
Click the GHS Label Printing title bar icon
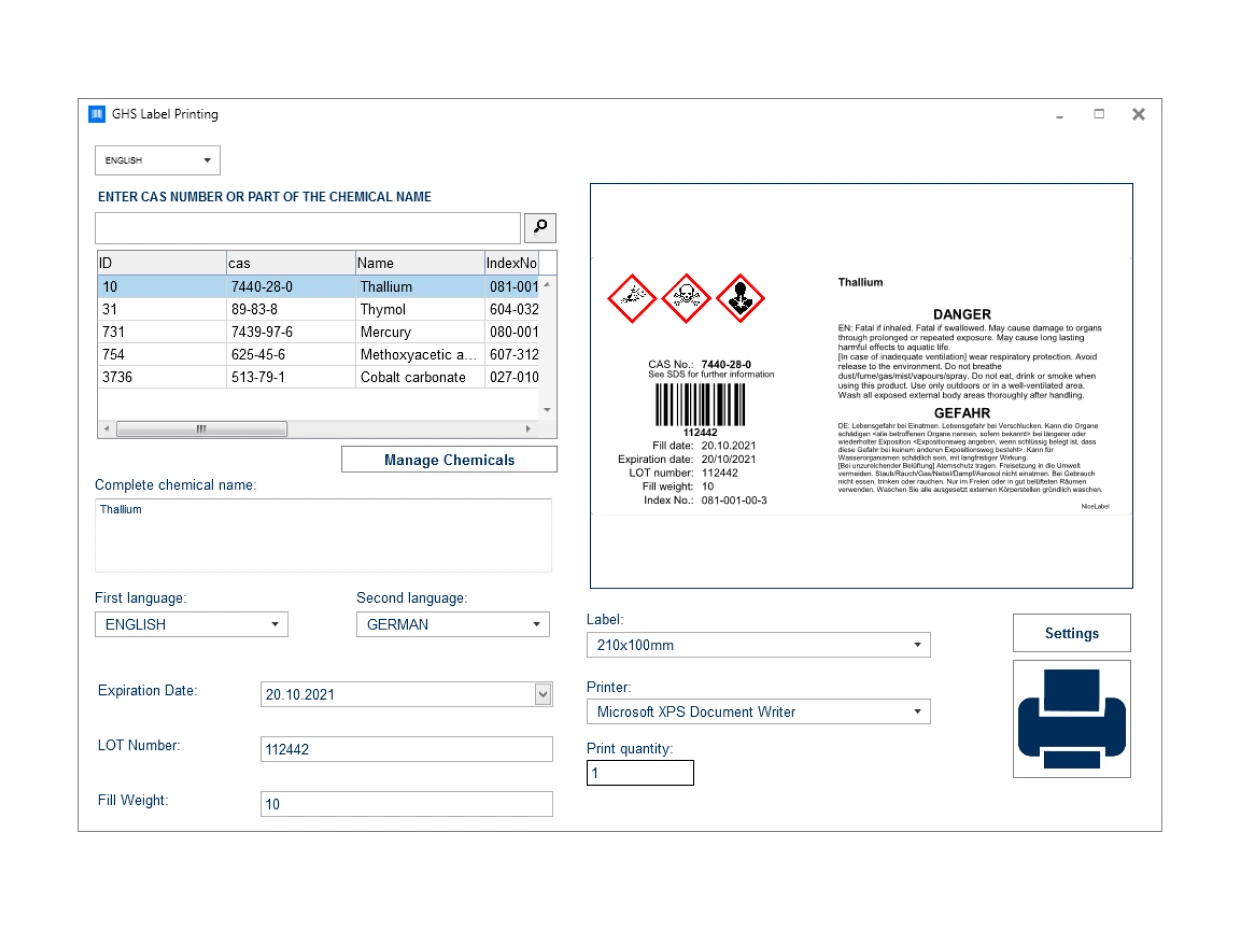point(96,114)
